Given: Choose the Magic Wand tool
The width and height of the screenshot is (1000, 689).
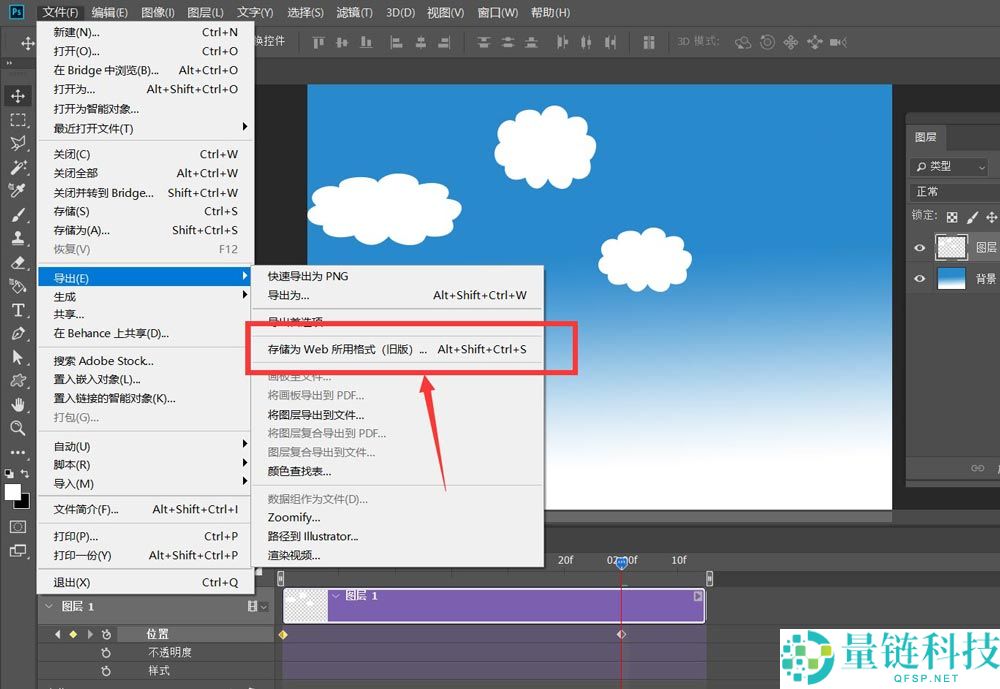Looking at the screenshot, I should (17, 168).
